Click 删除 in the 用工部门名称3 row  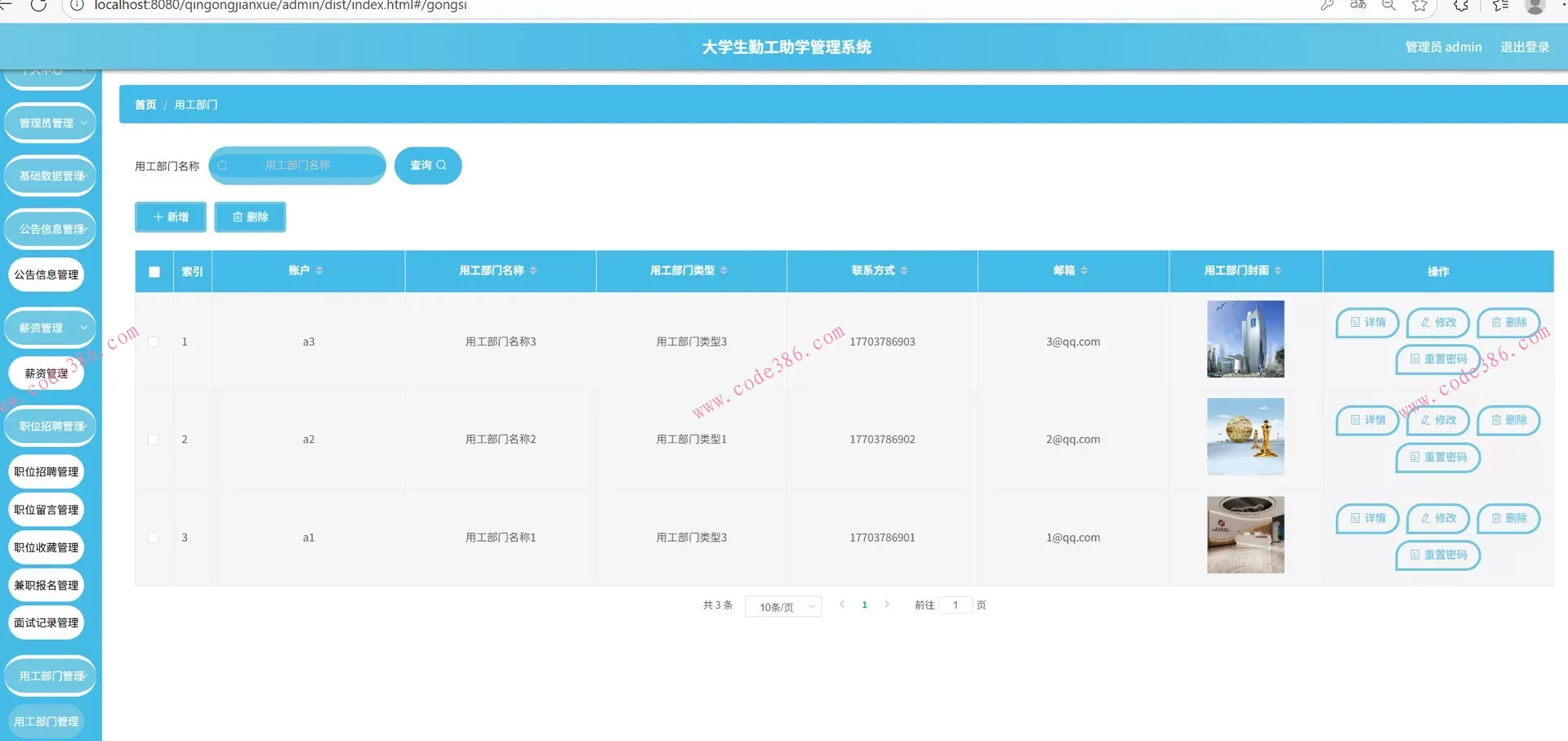click(x=1508, y=323)
